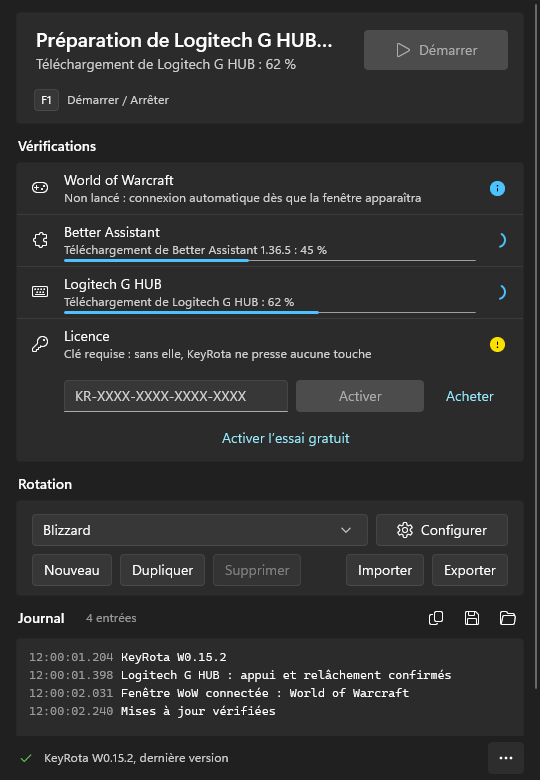The image size is (540, 780).
Task: Click the 'KeyRota W0.15.2' journal entry
Action: pyautogui.click(x=174, y=657)
